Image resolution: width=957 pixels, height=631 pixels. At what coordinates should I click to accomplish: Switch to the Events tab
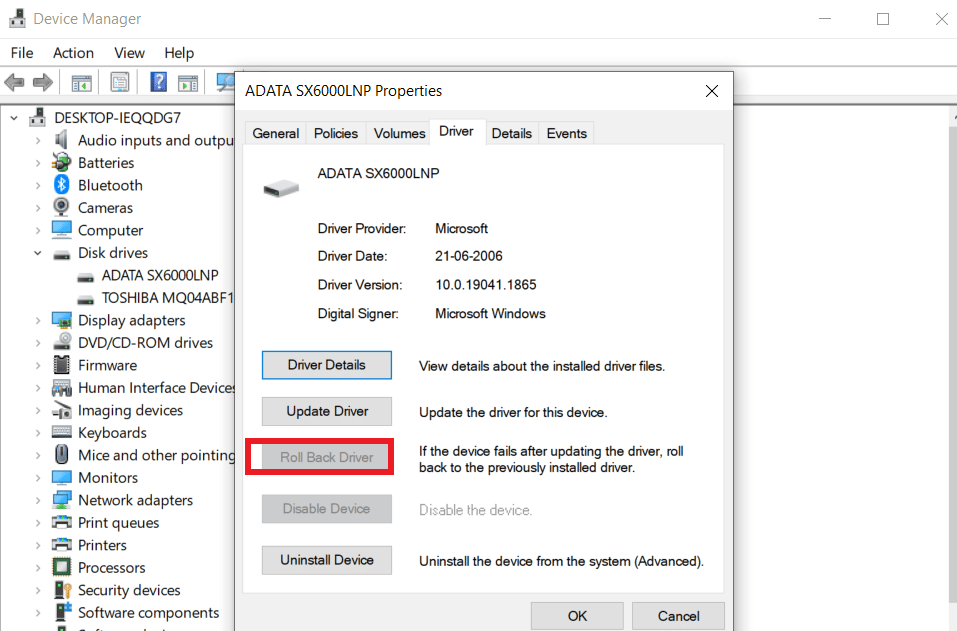click(566, 133)
